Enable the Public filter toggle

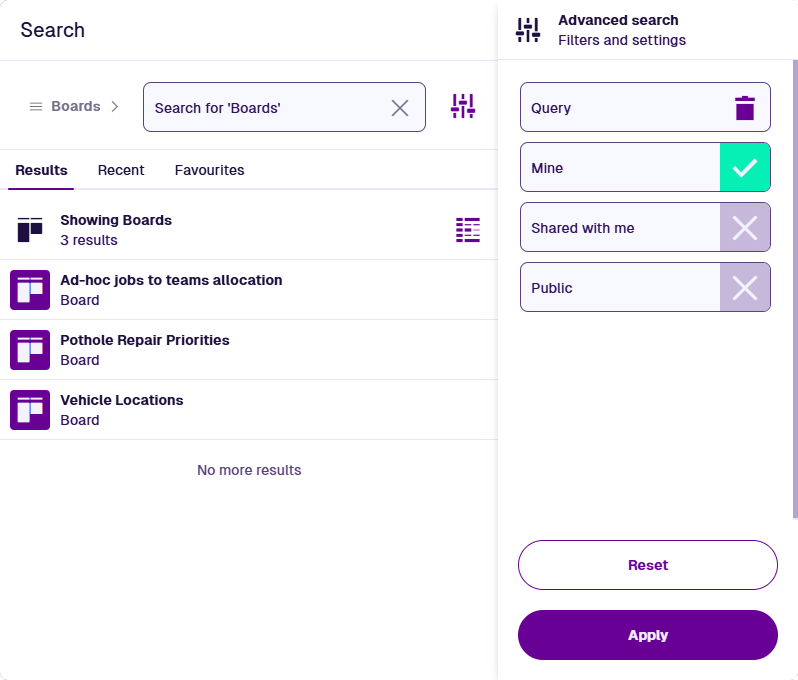(x=745, y=288)
